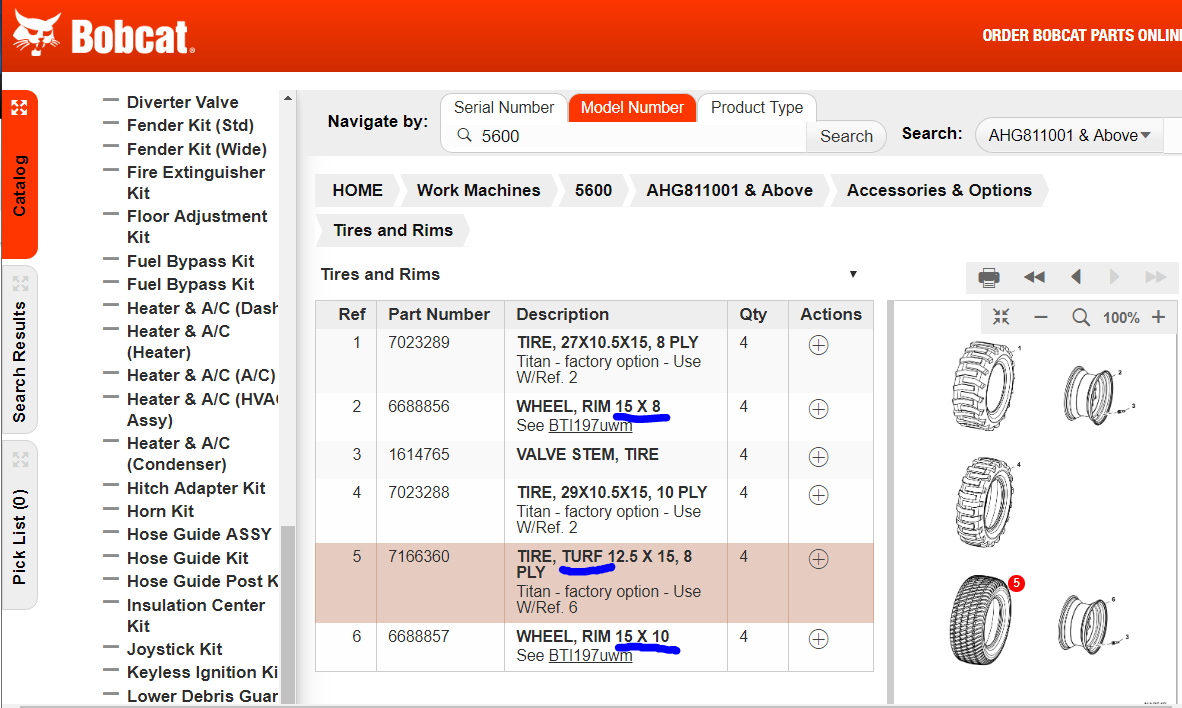Select the Serial Number tab

click(504, 107)
